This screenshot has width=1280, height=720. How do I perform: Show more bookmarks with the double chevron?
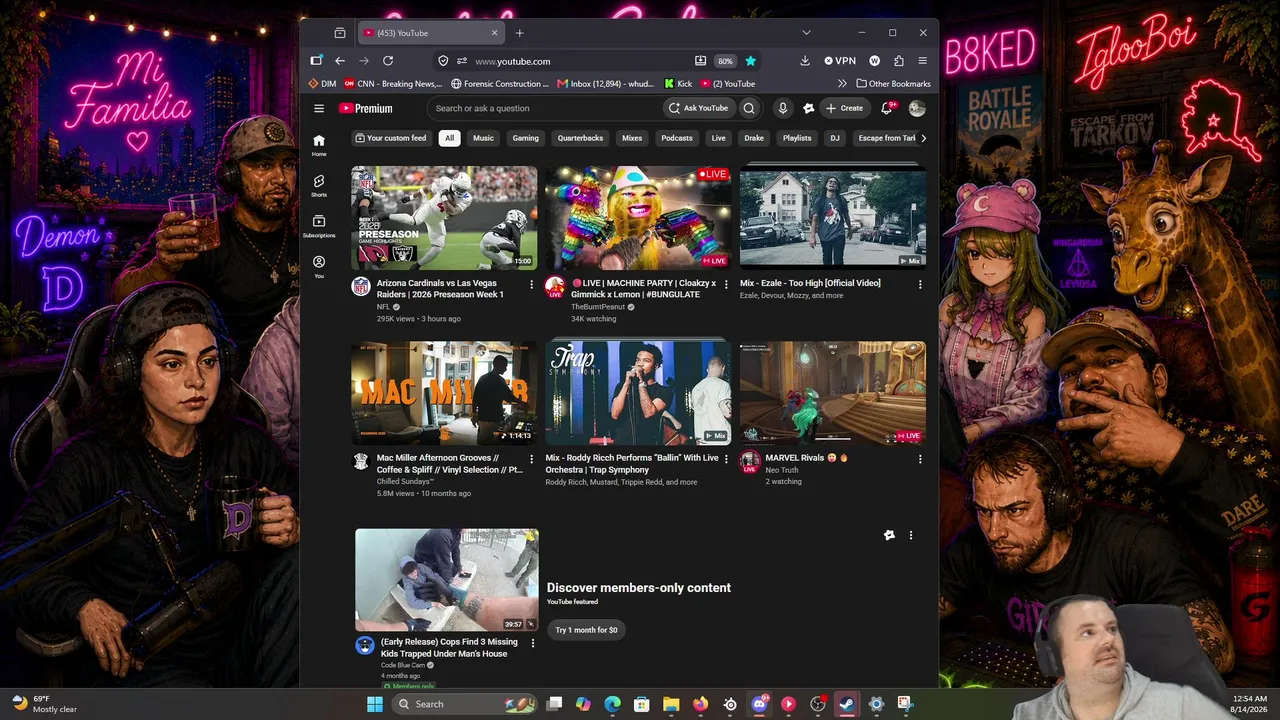coord(842,84)
